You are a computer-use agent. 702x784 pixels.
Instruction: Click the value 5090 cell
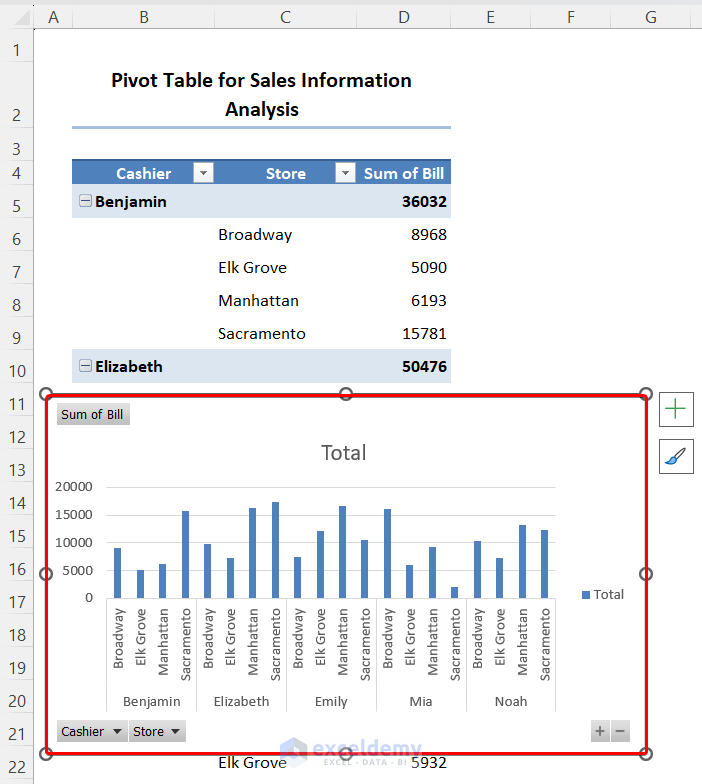point(404,268)
